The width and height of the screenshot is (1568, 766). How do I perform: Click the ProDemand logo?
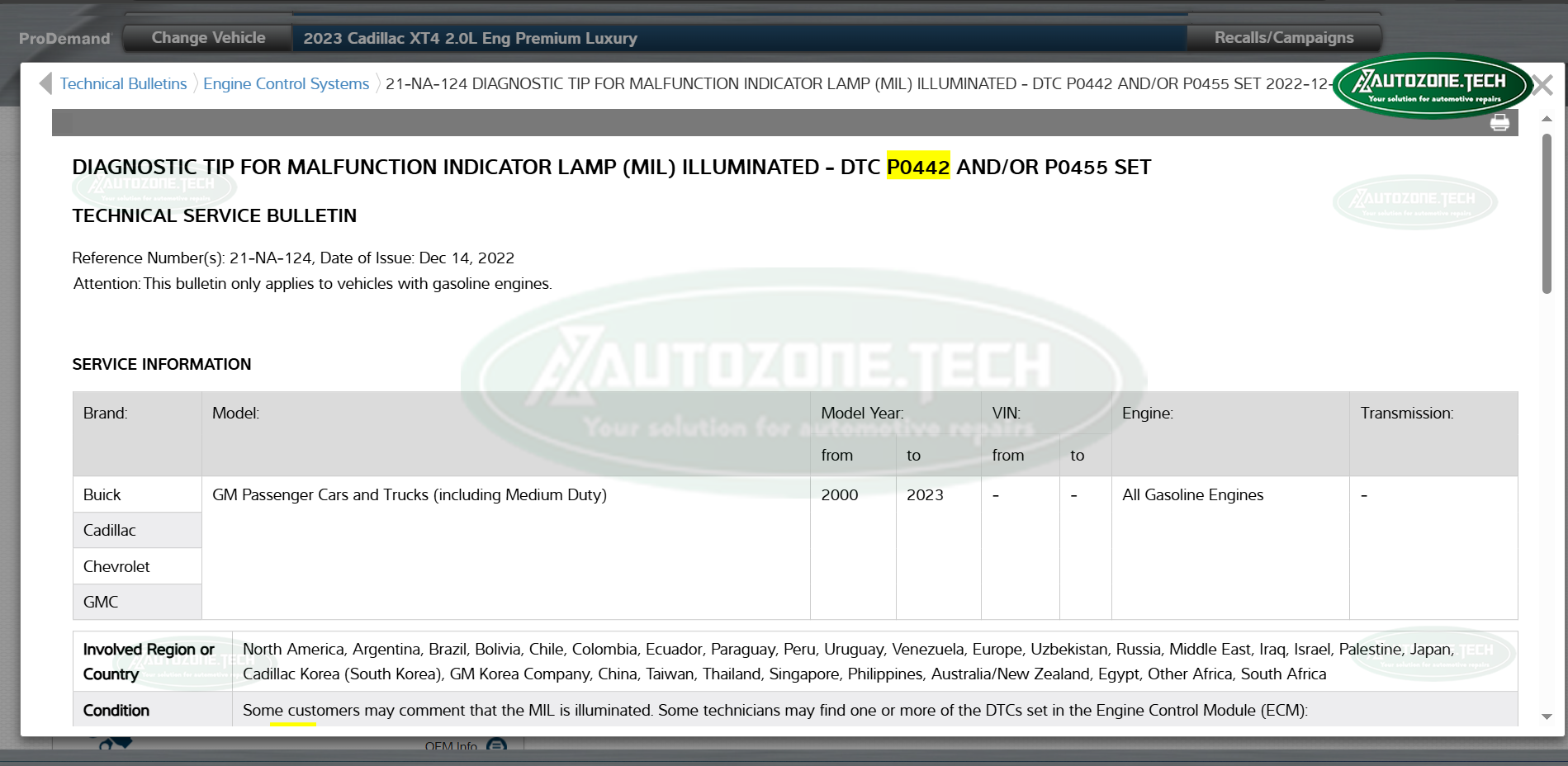coord(64,38)
